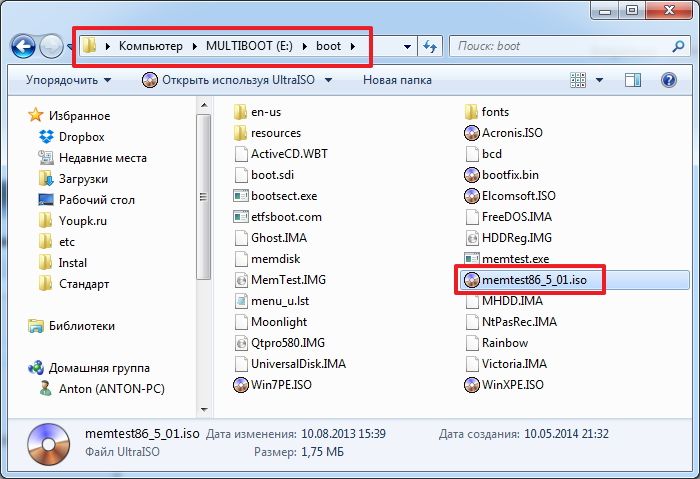Screen dimensions: 700x479
Task: Open Библиотеки in the navigation pane
Action: pyautogui.click(x=82, y=325)
